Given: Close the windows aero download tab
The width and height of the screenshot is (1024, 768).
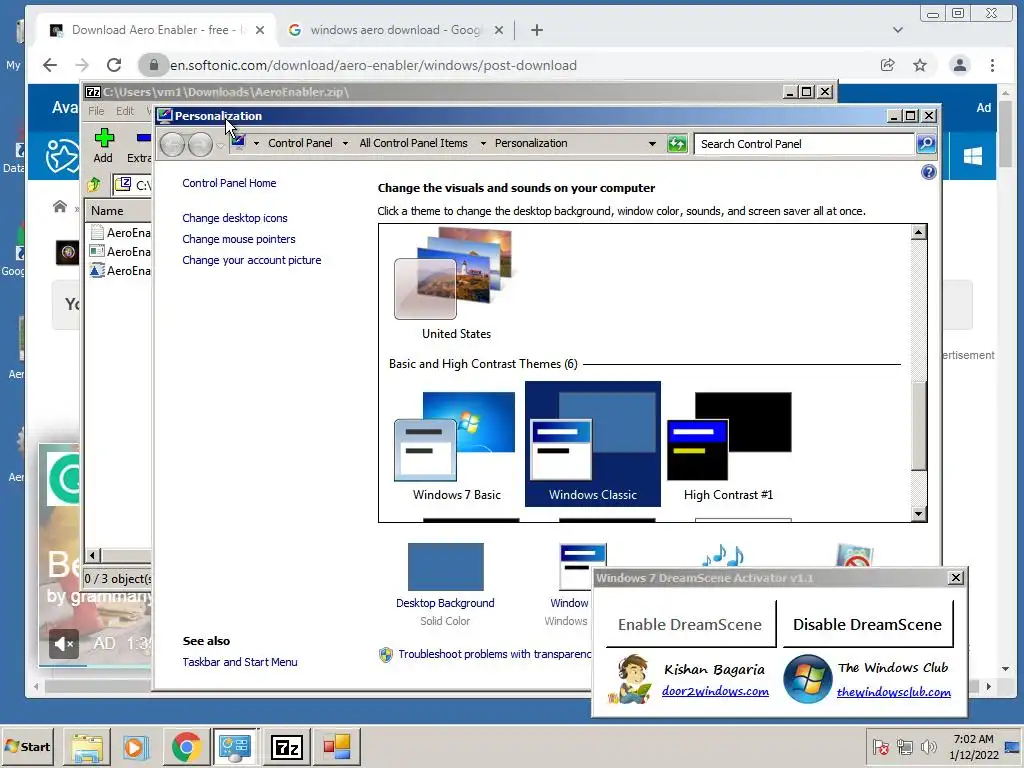Looking at the screenshot, I should point(498,30).
